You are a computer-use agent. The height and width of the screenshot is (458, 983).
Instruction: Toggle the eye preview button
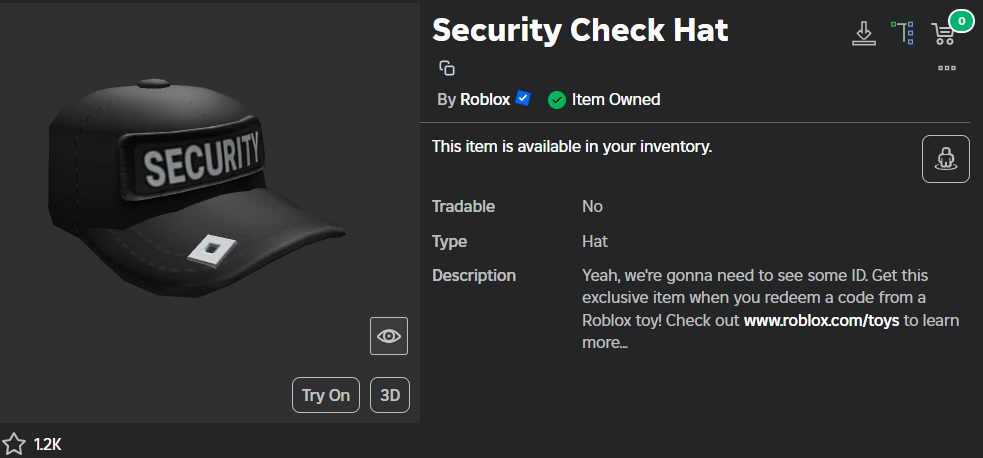click(389, 336)
